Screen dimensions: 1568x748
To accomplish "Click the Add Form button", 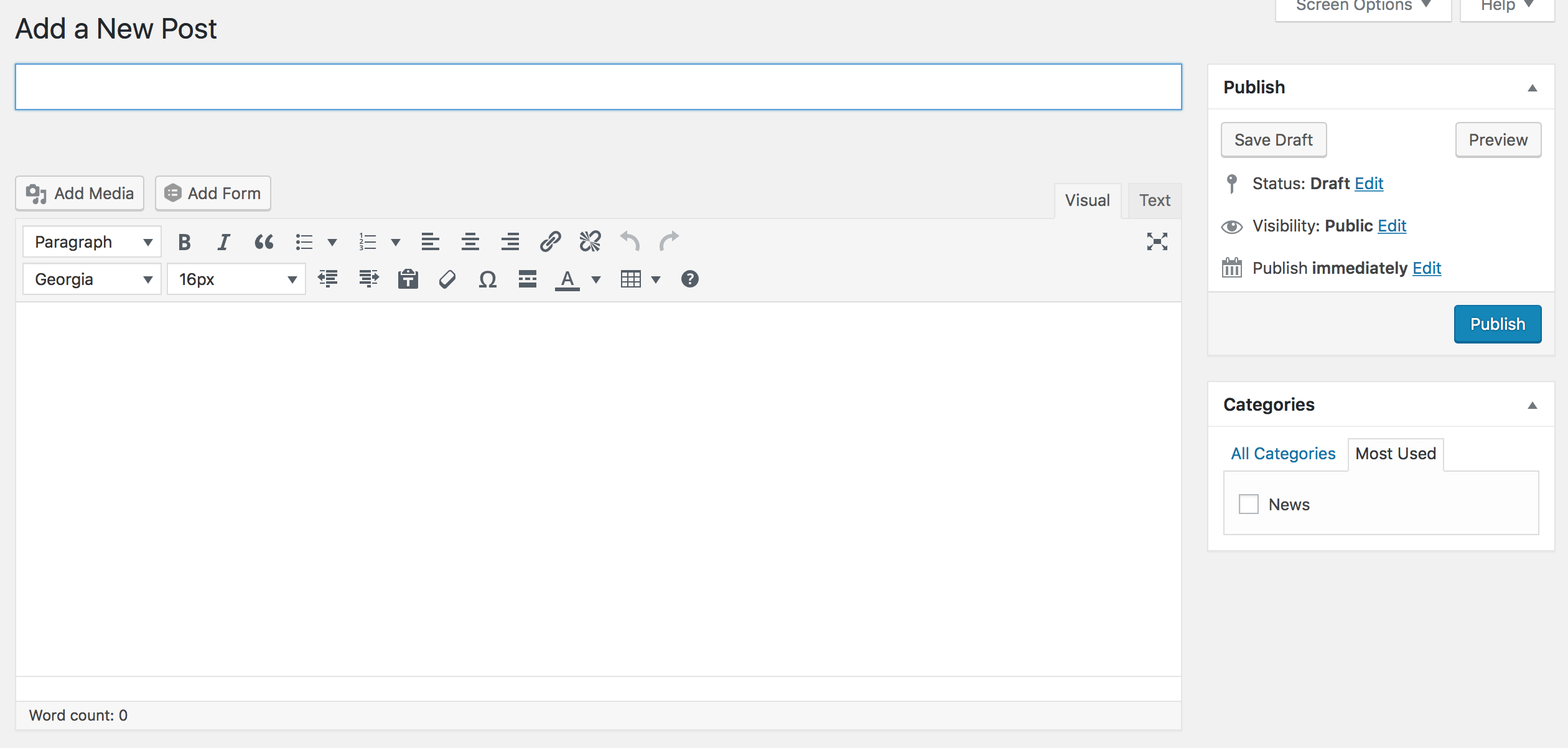I will pyautogui.click(x=213, y=194).
